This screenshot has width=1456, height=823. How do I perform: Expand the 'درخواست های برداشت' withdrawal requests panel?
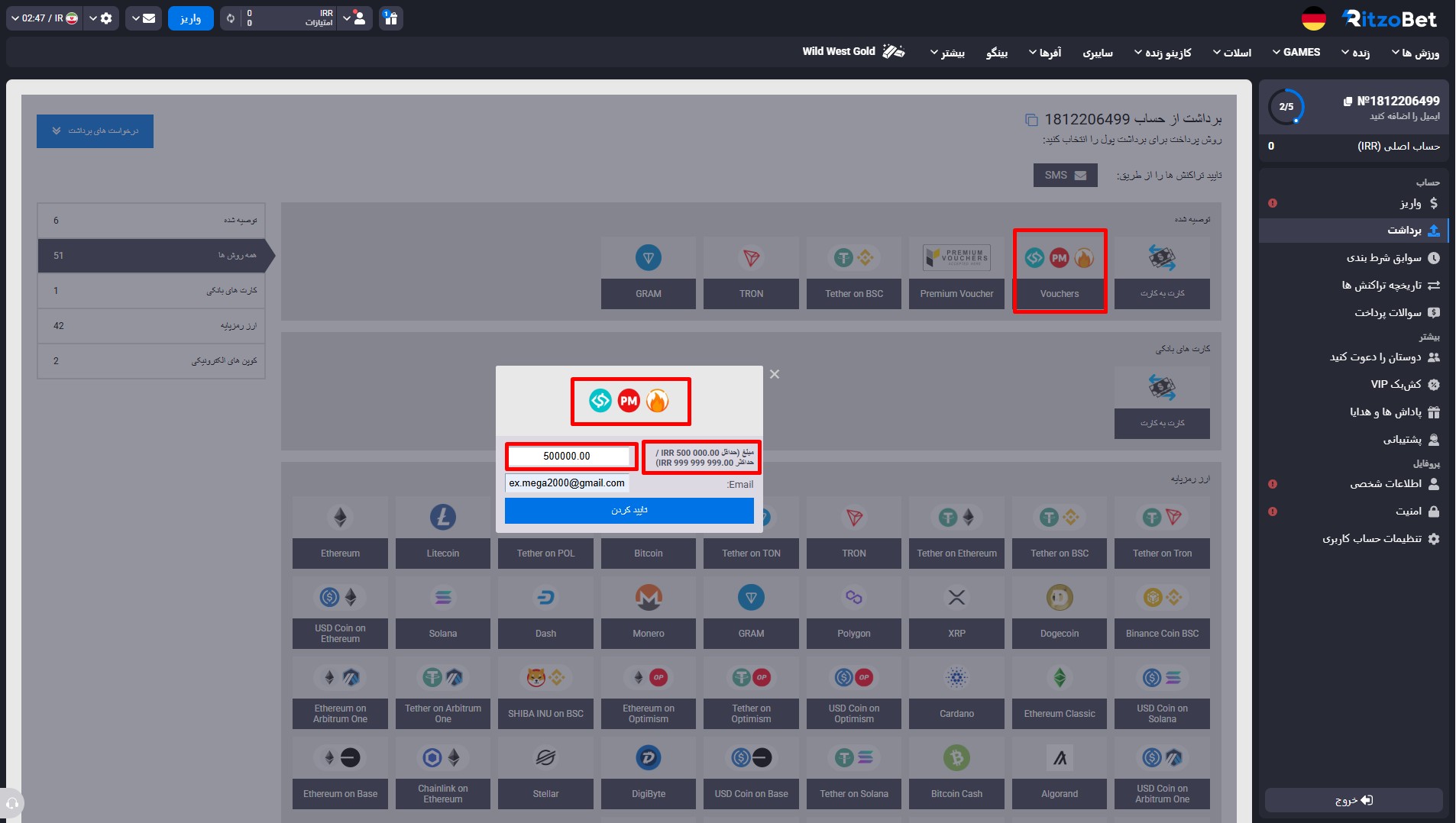pos(95,131)
